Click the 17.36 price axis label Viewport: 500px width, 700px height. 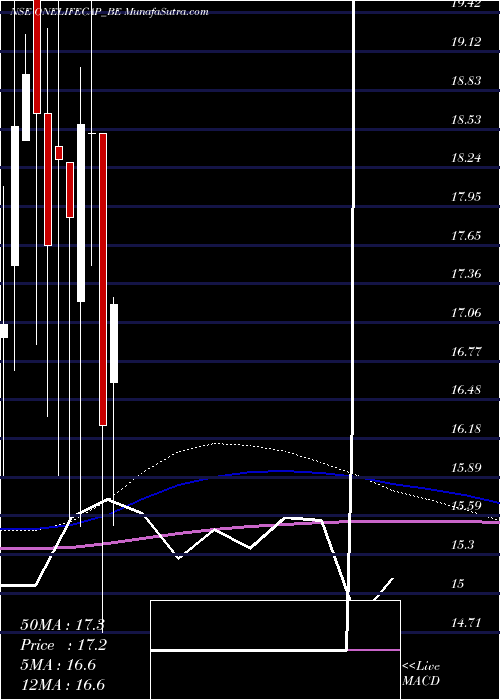point(466,274)
